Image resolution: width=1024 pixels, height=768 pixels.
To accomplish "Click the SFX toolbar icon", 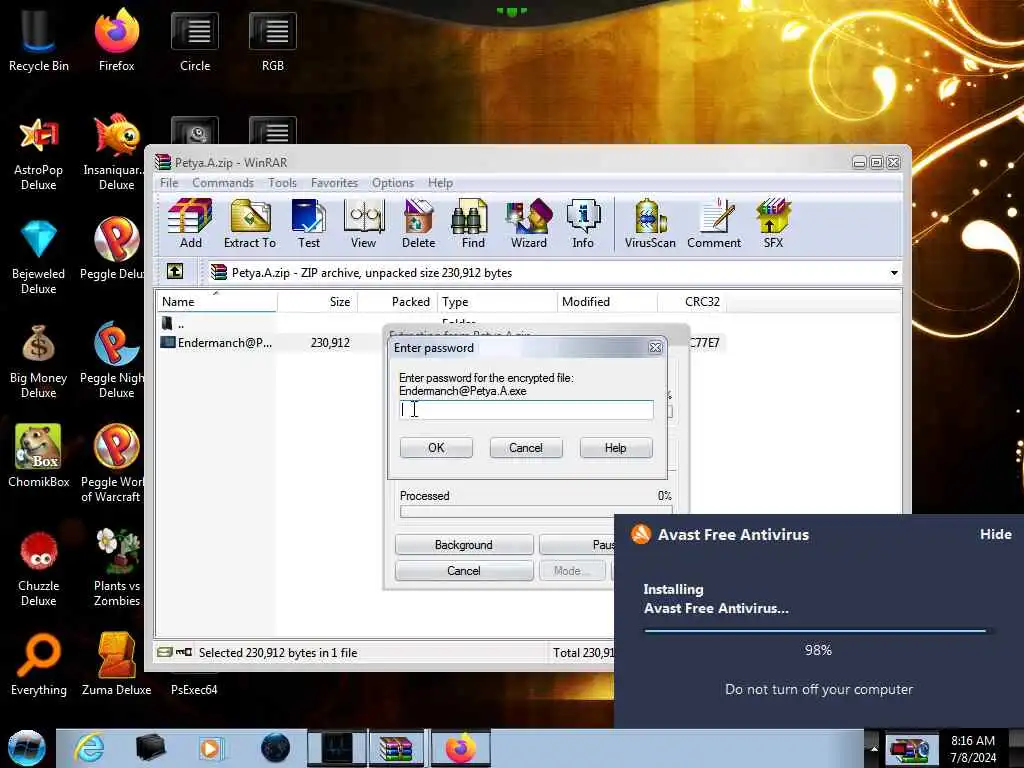I will point(773,223).
